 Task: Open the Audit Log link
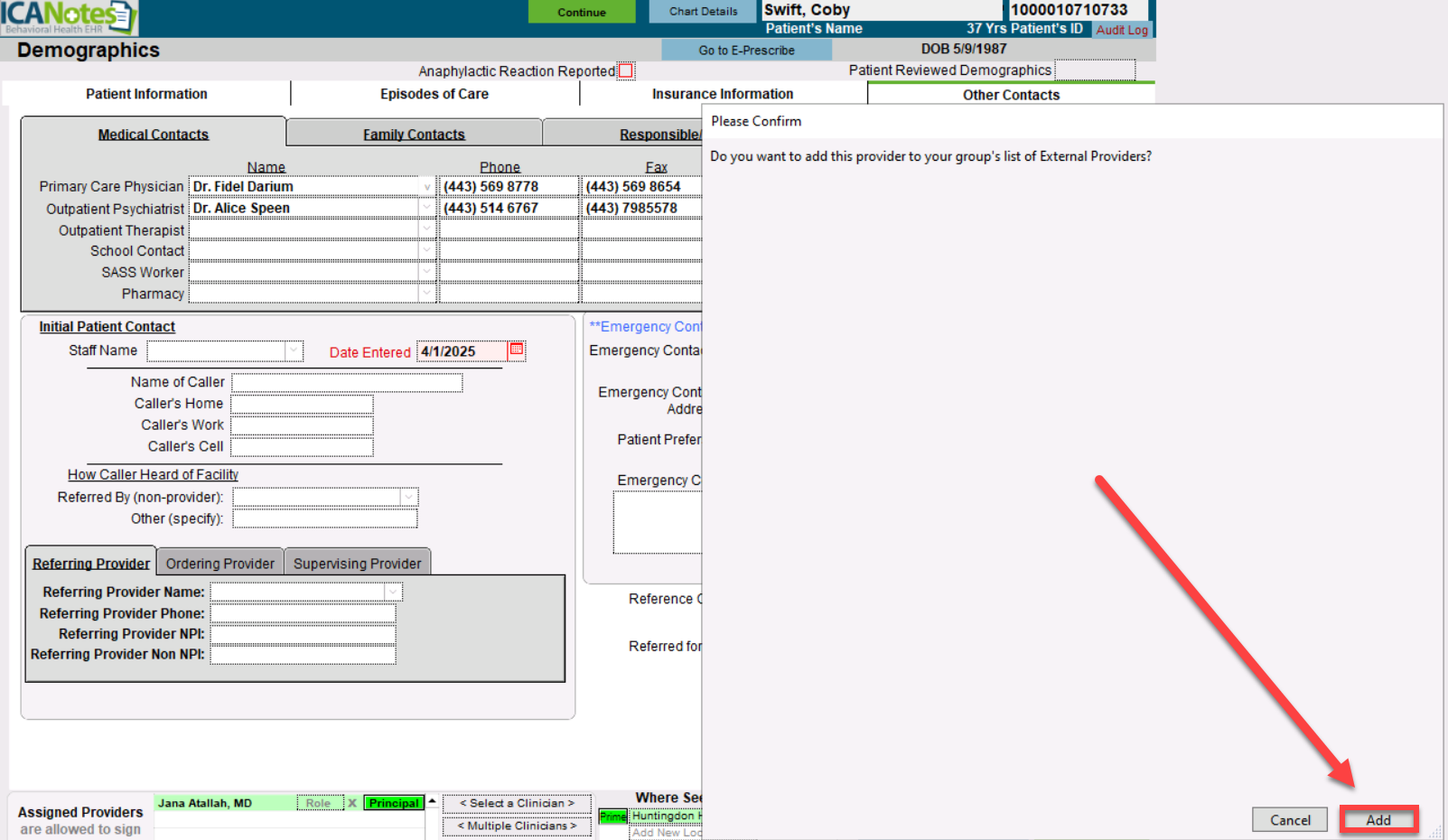1122,30
